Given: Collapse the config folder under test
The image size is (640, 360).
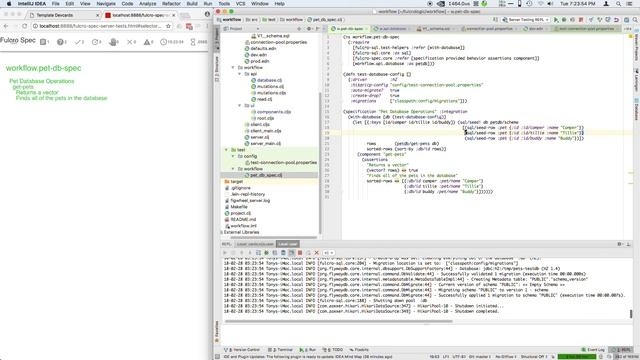Looking at the screenshot, I should [x=233, y=156].
